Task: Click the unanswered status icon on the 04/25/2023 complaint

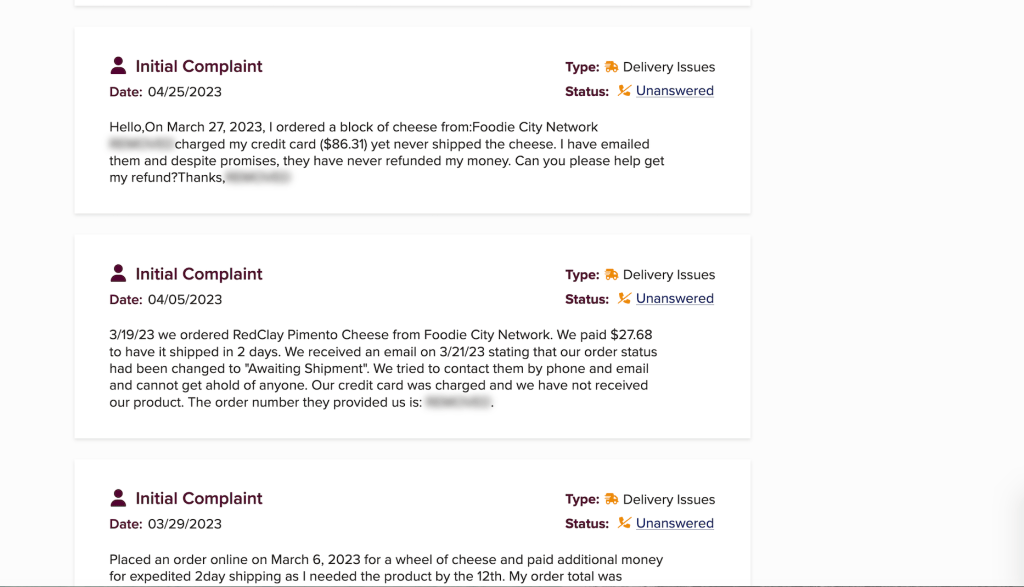Action: pyautogui.click(x=624, y=91)
